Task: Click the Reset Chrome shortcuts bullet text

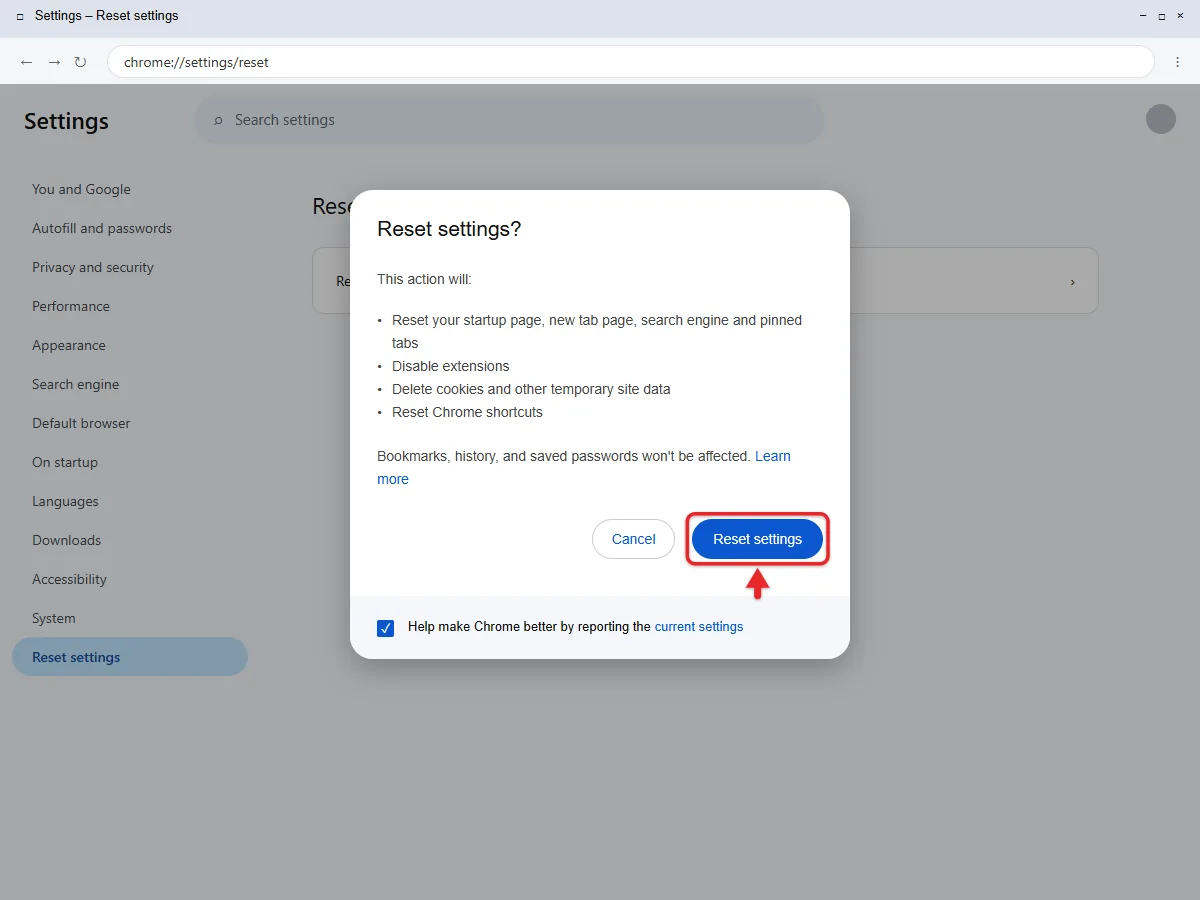Action: point(467,412)
